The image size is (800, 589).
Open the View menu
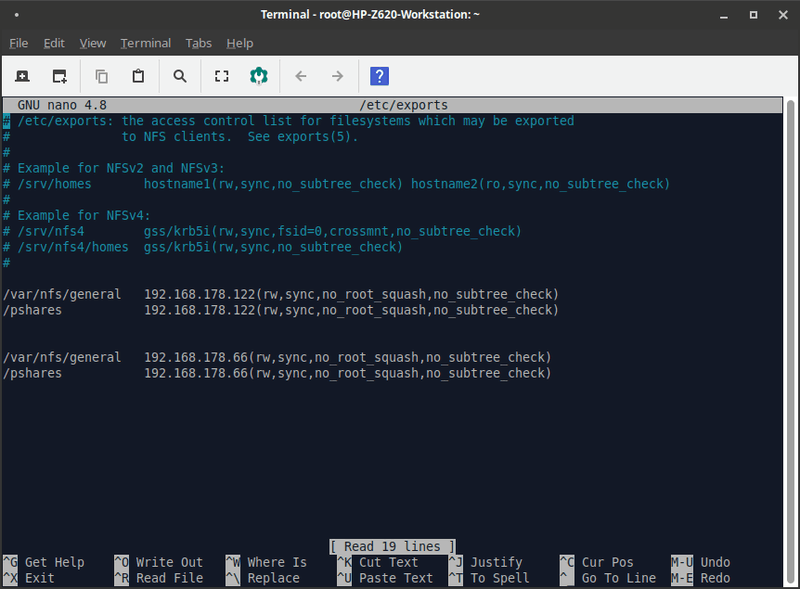tap(92, 43)
